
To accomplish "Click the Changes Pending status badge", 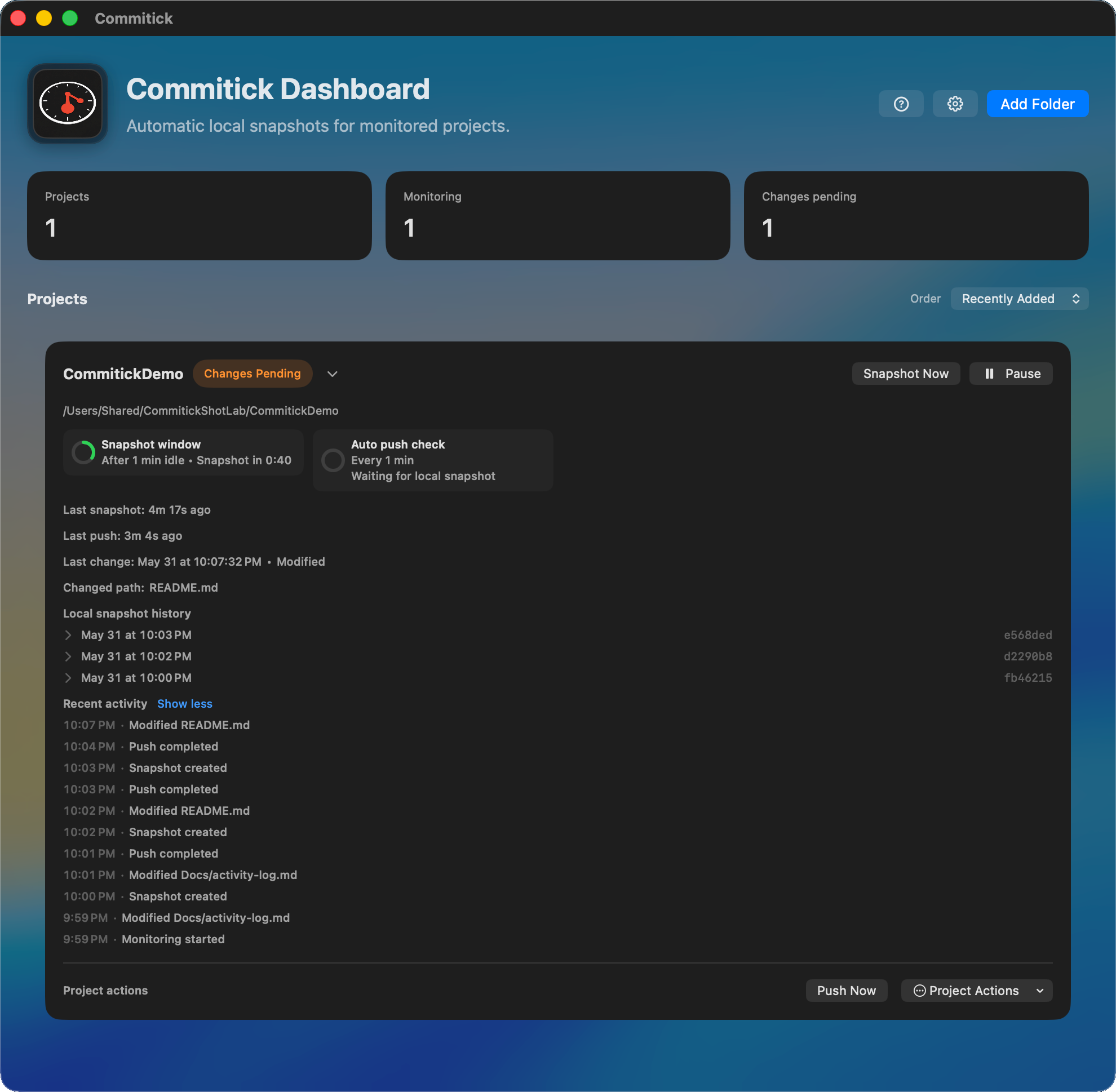I will [x=253, y=374].
